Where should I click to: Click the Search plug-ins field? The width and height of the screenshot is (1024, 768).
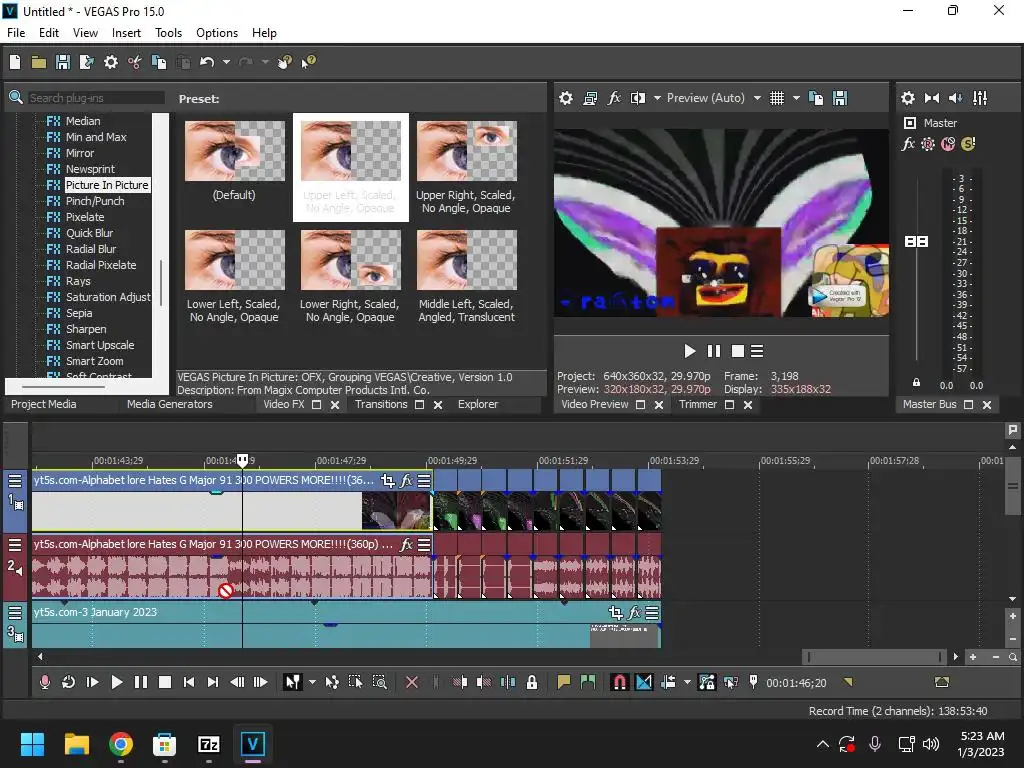click(x=96, y=98)
